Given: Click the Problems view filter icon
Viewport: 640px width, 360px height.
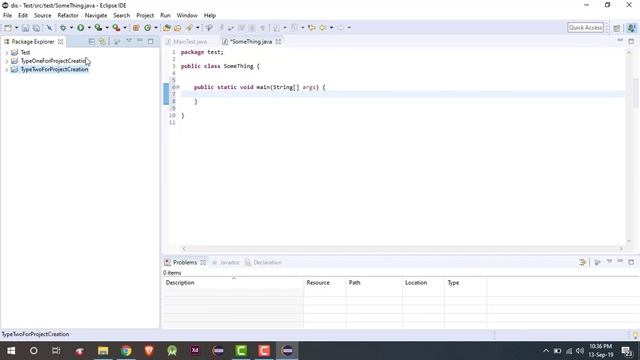Looking at the screenshot, I should click(582, 262).
